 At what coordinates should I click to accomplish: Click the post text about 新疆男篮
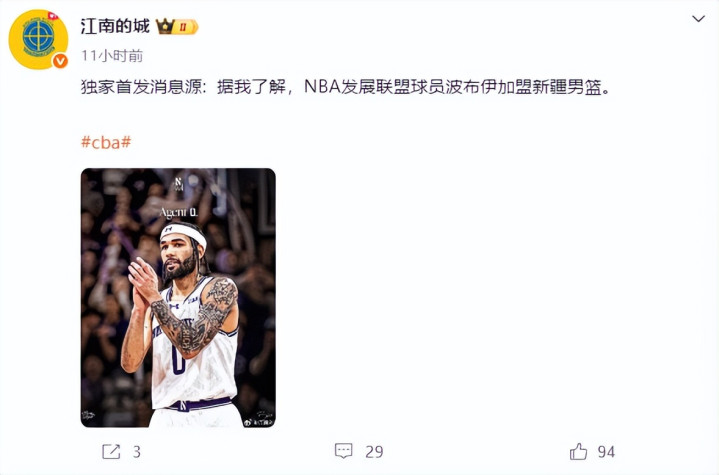(346, 86)
